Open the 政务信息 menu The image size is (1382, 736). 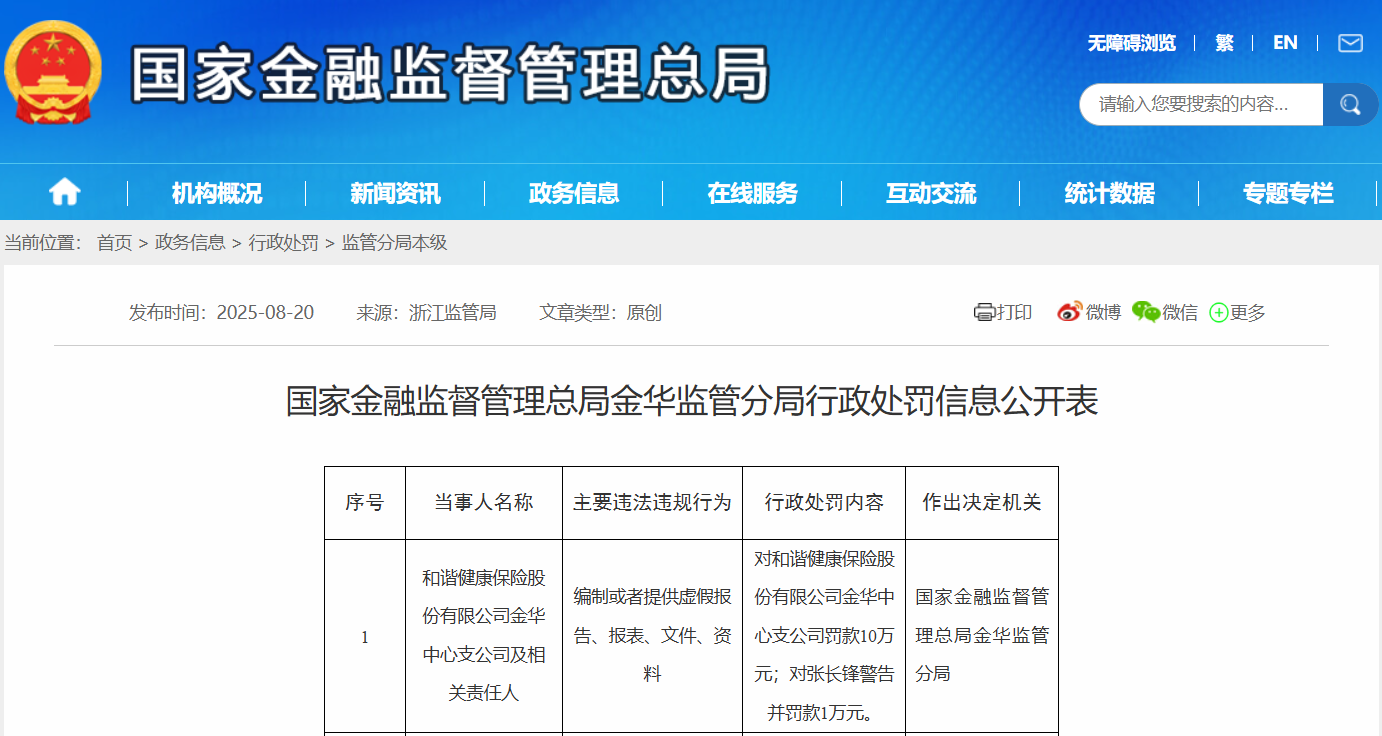coord(574,193)
